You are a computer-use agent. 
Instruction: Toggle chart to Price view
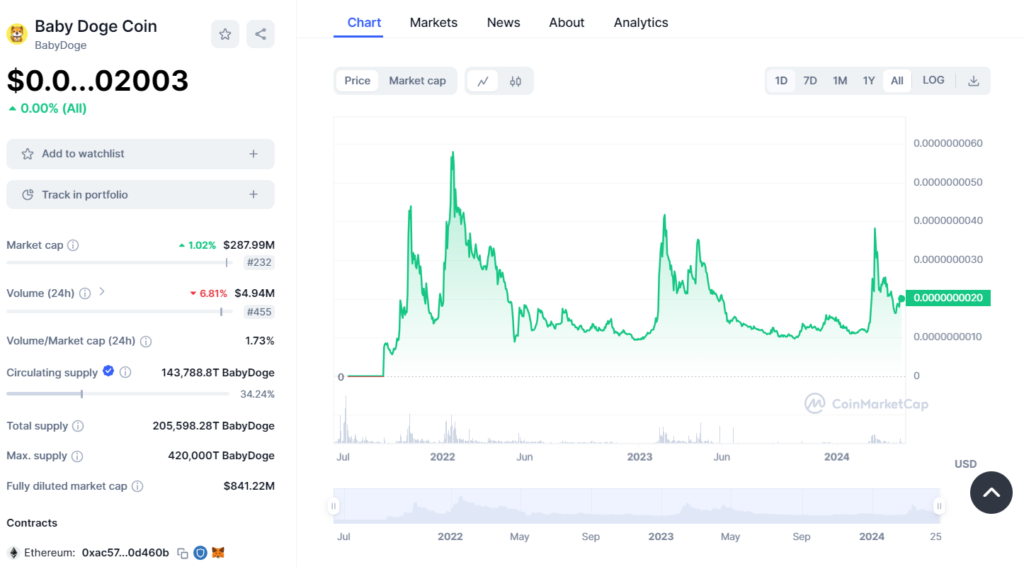357,81
